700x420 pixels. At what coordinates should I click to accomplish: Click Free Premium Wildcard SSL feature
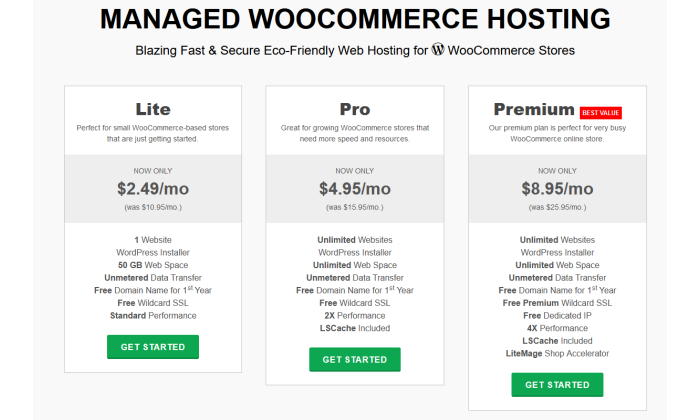point(557,303)
